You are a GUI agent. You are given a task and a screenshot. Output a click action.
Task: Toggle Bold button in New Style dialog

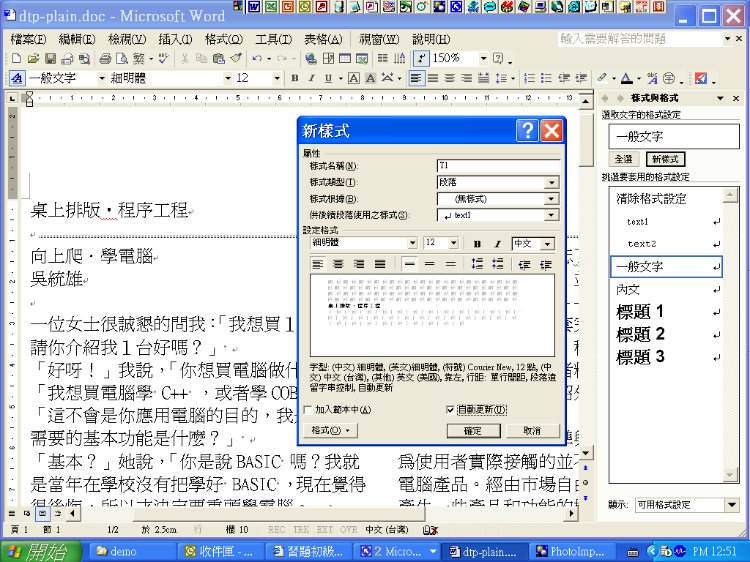pyautogui.click(x=477, y=243)
